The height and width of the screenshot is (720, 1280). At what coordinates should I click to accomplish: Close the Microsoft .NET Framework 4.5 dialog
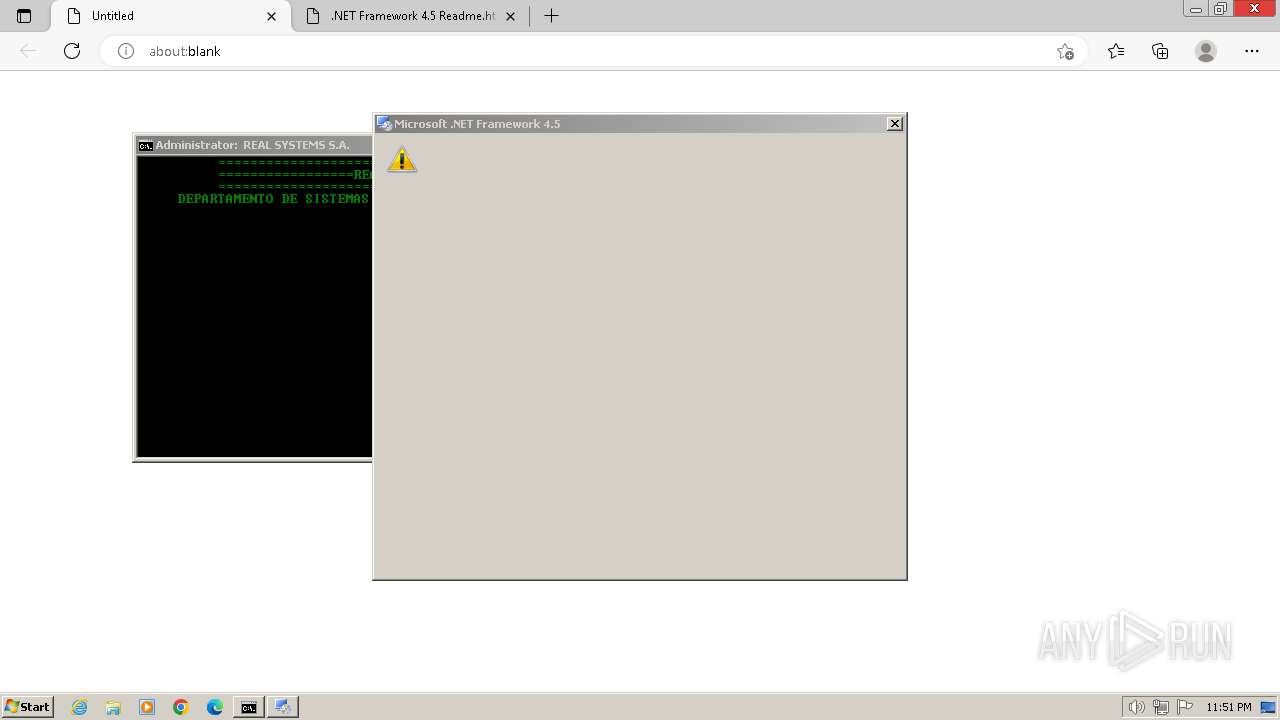tap(895, 124)
